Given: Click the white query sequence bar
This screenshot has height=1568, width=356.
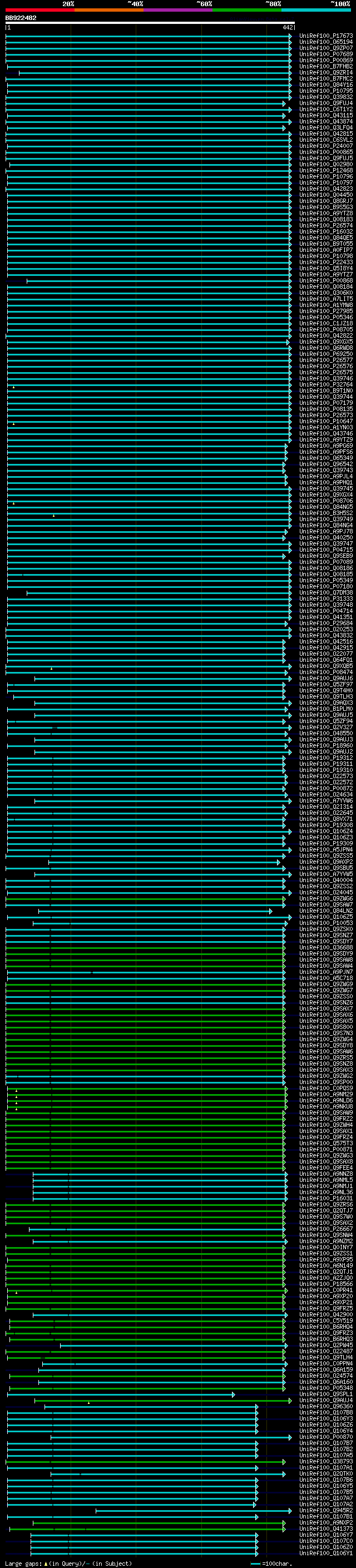Looking at the screenshot, I should tap(150, 23).
